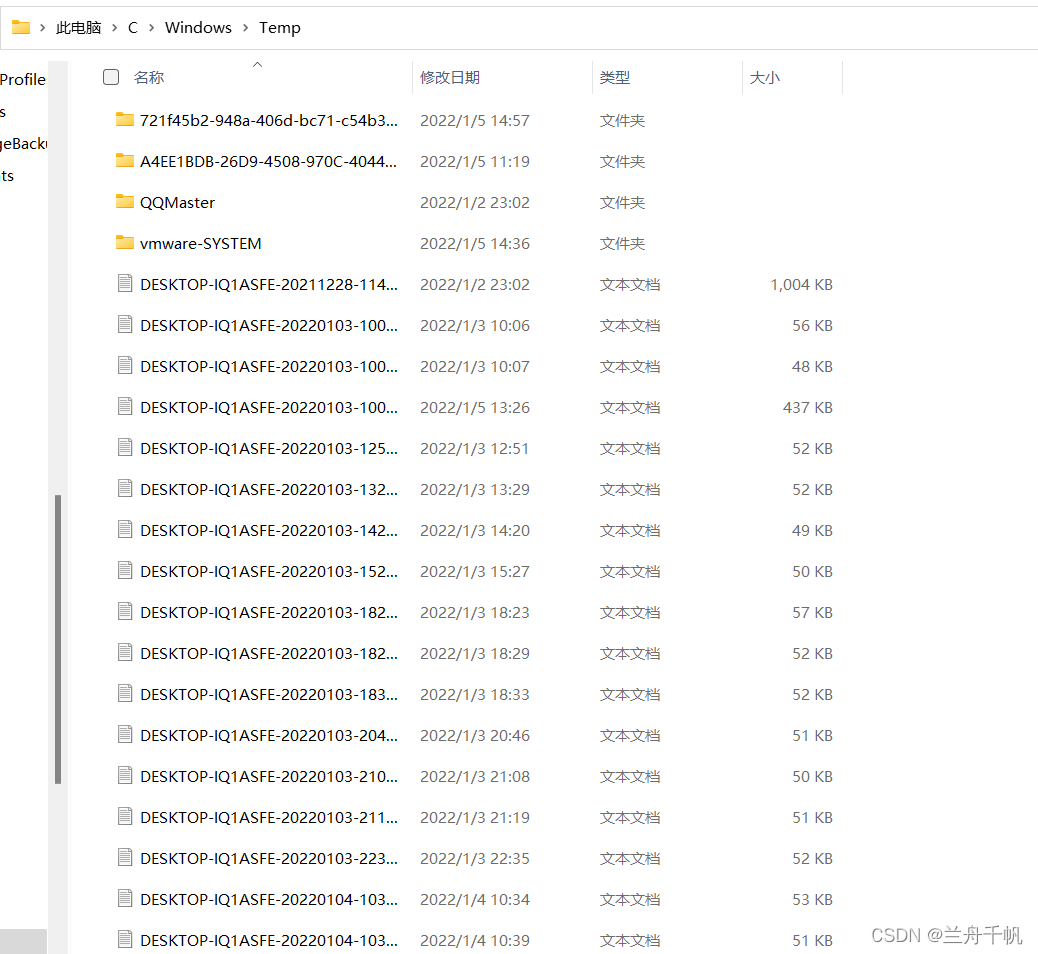Click the navigation pane vertical scrollbar thumb
The image size is (1038, 954).
[58, 639]
